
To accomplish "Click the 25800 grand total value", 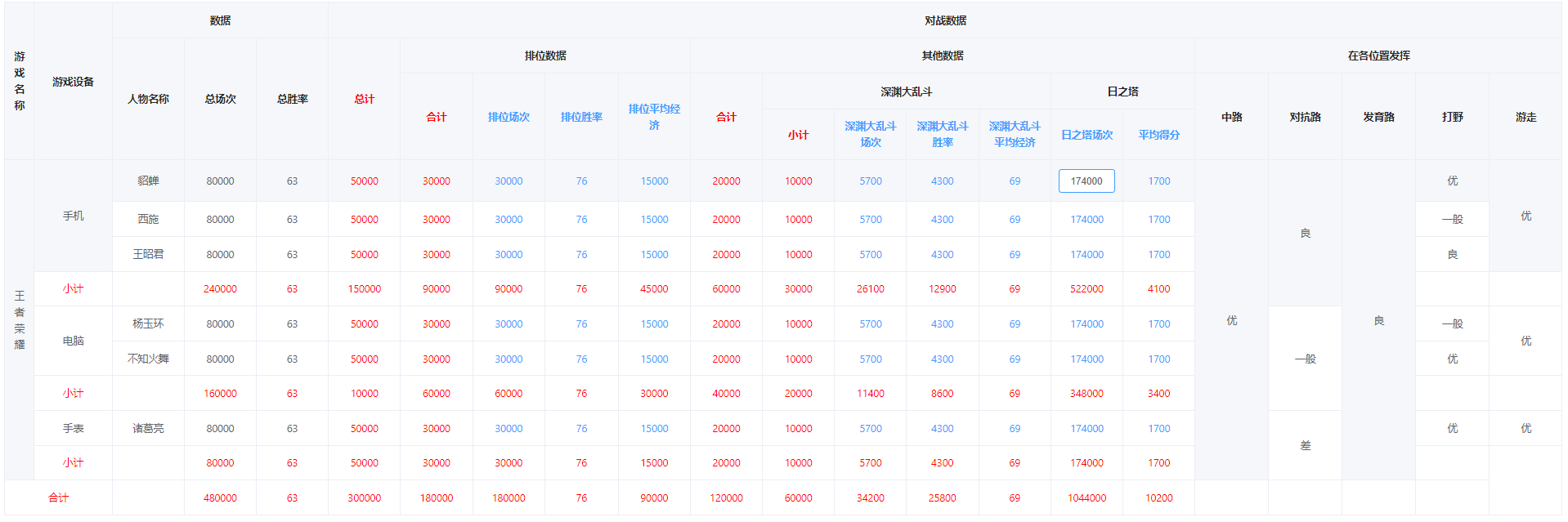I will pos(942,497).
